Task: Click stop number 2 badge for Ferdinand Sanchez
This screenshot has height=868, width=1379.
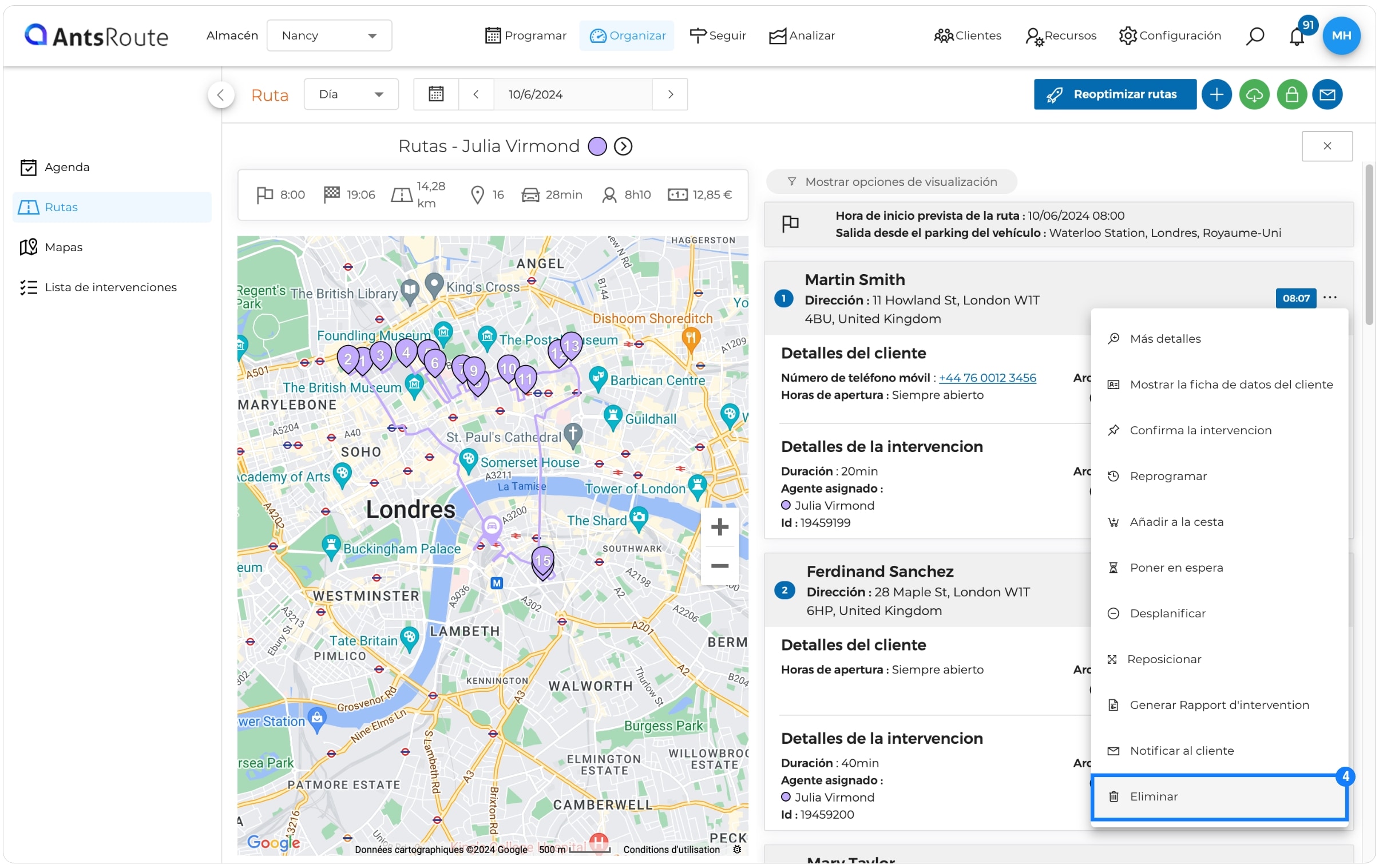Action: 784,590
